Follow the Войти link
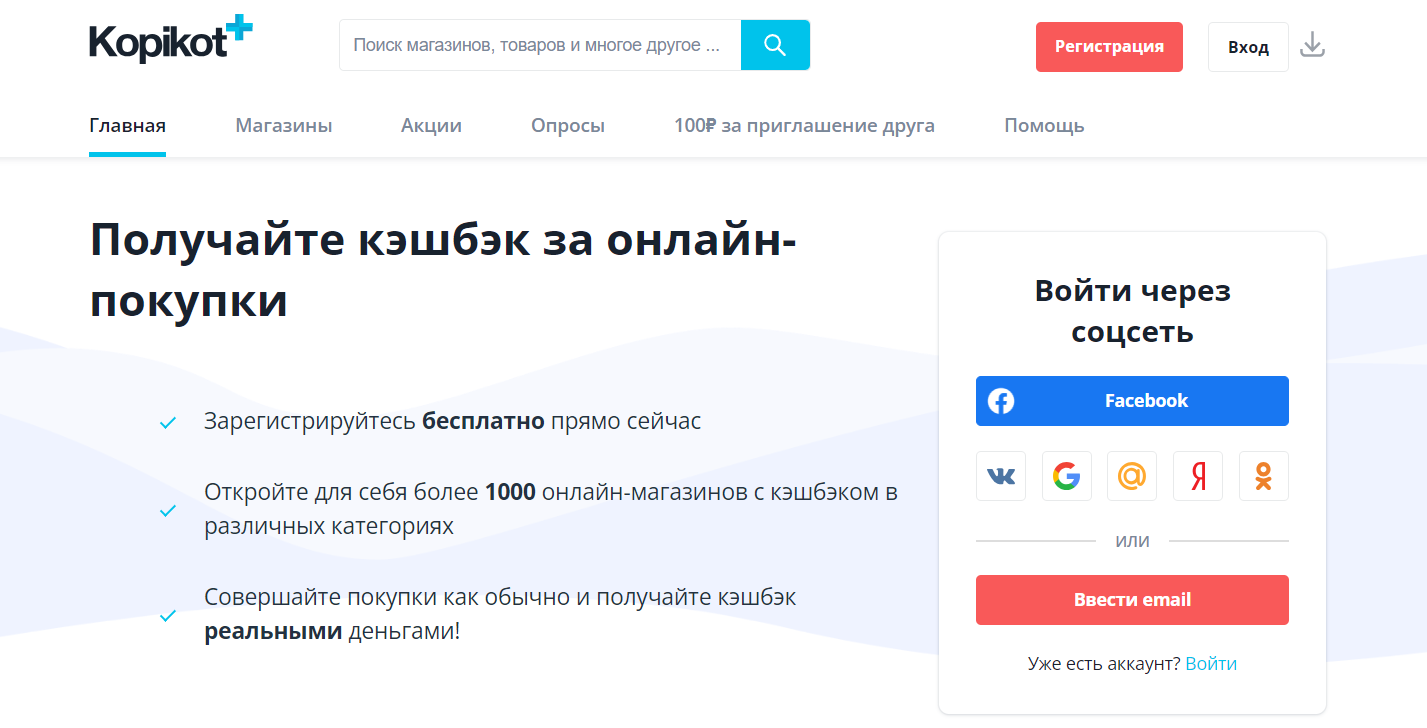The image size is (1427, 728). 1211,664
